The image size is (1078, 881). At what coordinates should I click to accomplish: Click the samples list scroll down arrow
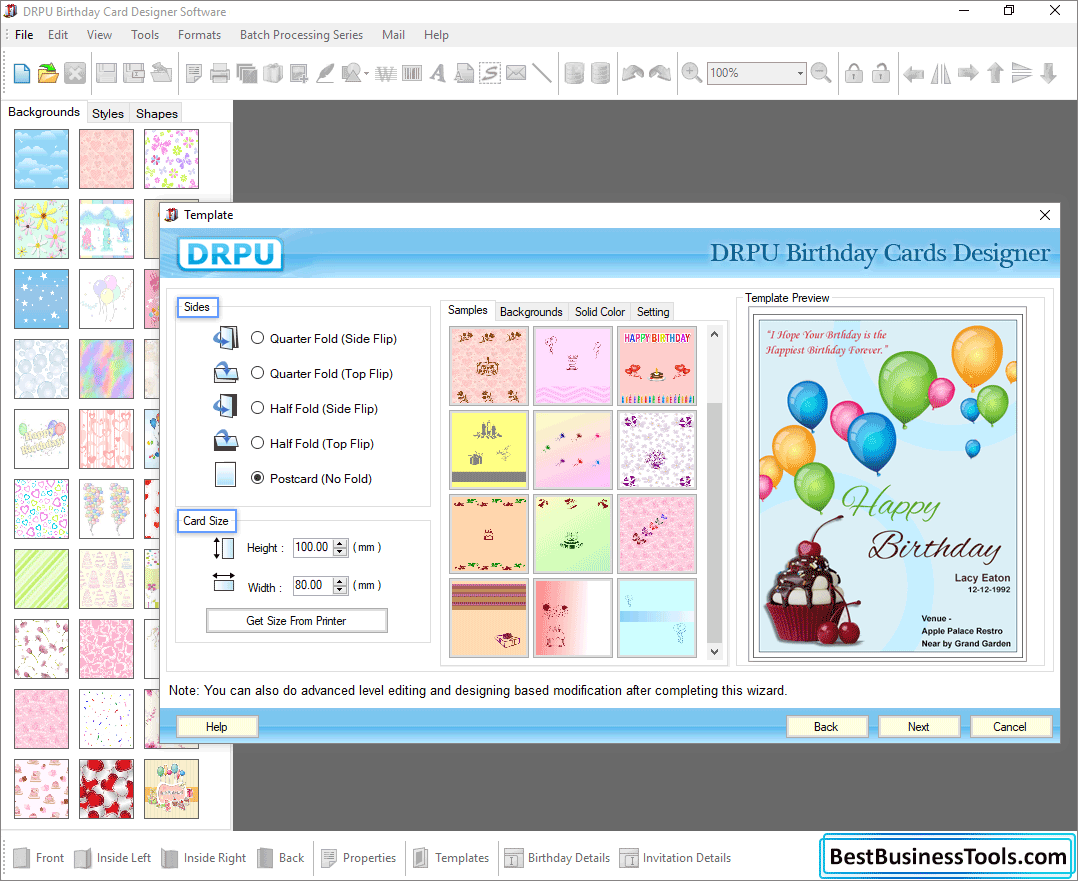(x=714, y=652)
